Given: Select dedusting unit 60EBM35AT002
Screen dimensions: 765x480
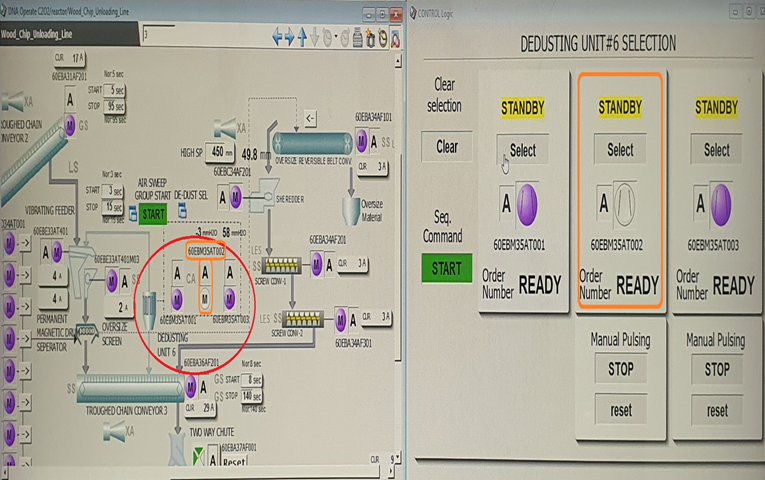Looking at the screenshot, I should [620, 150].
